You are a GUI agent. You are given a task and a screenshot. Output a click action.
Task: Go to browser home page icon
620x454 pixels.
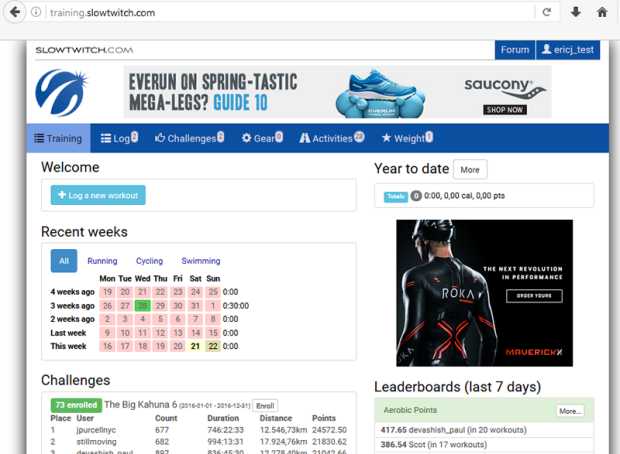coord(602,12)
